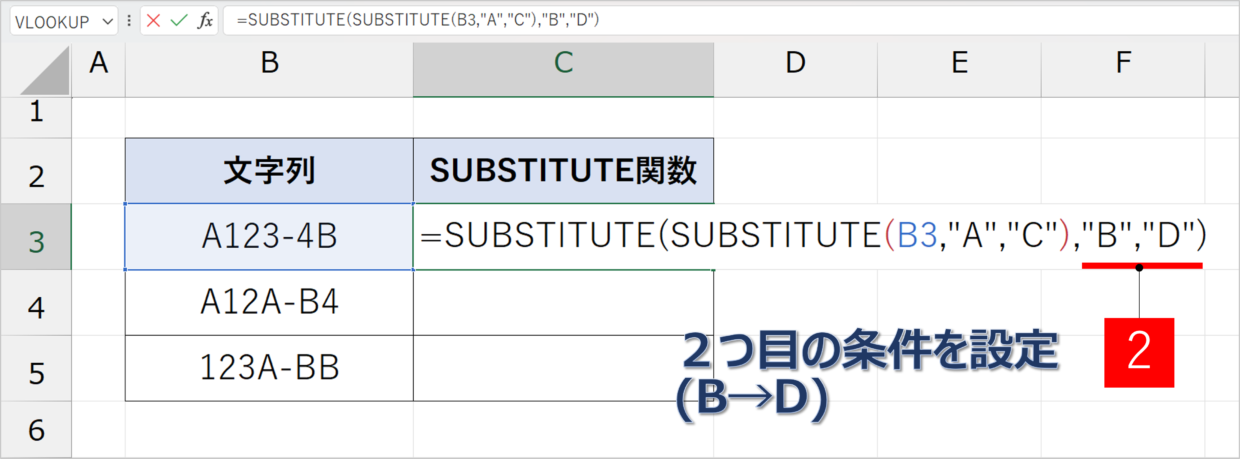1240x459 pixels.
Task: Click the red callout box labeled 2
Action: (1139, 352)
